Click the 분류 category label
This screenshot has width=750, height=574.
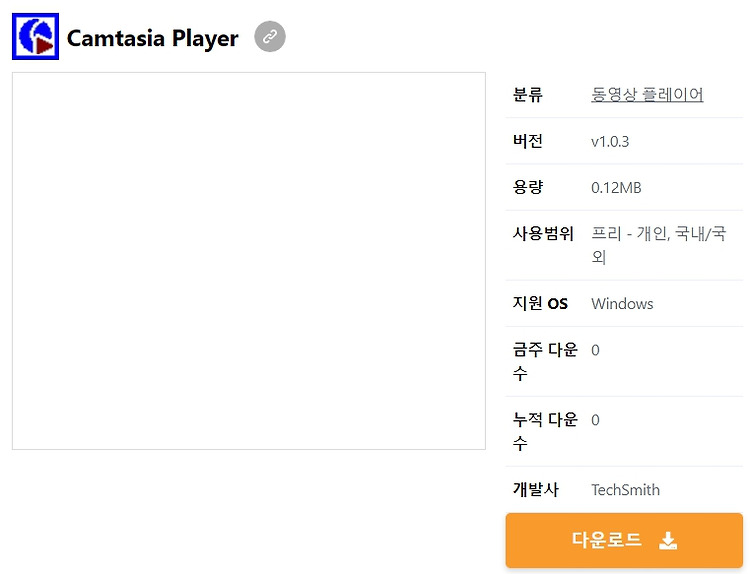click(x=528, y=94)
